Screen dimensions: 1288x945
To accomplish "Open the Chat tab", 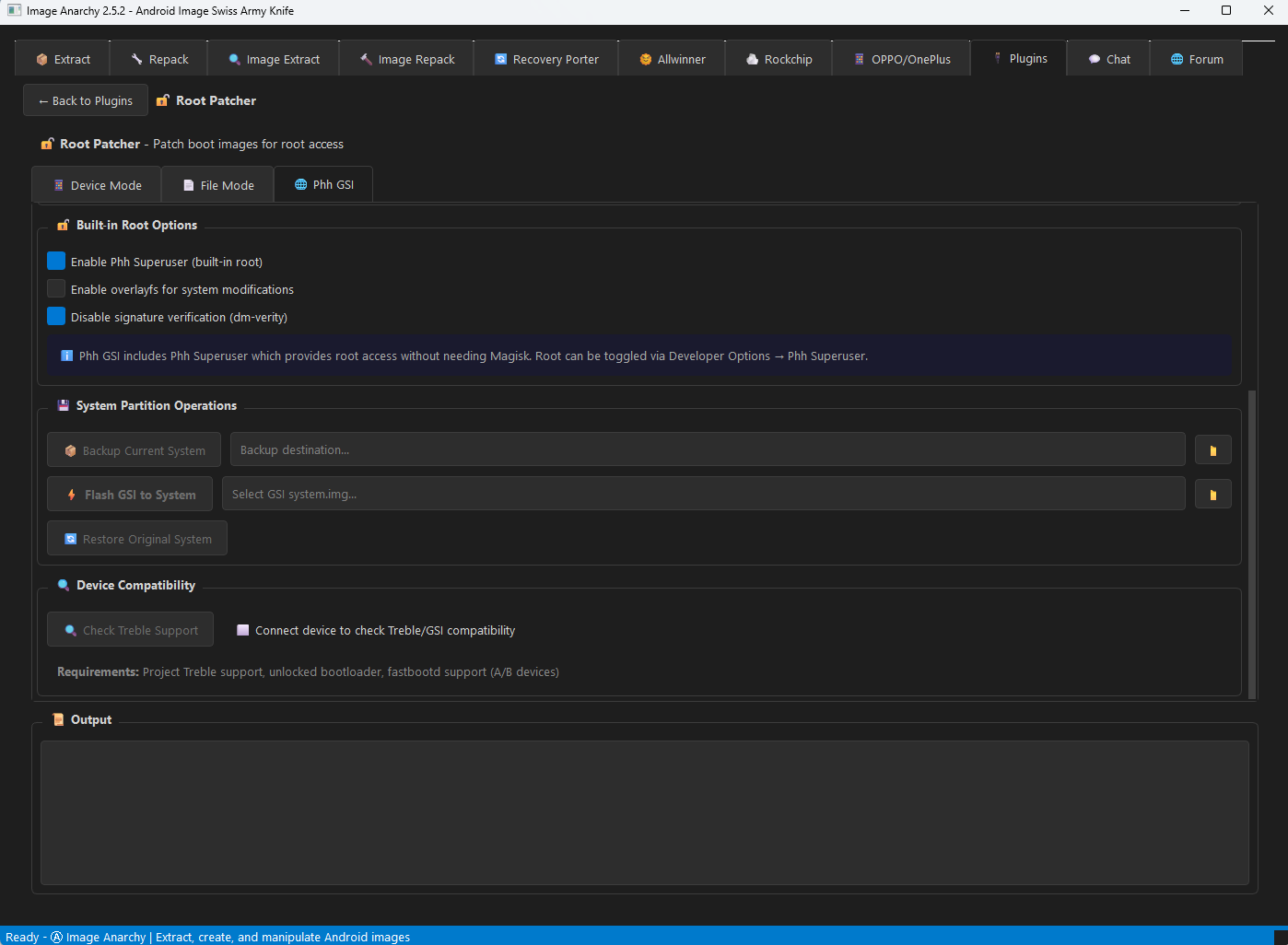I will tap(1107, 58).
